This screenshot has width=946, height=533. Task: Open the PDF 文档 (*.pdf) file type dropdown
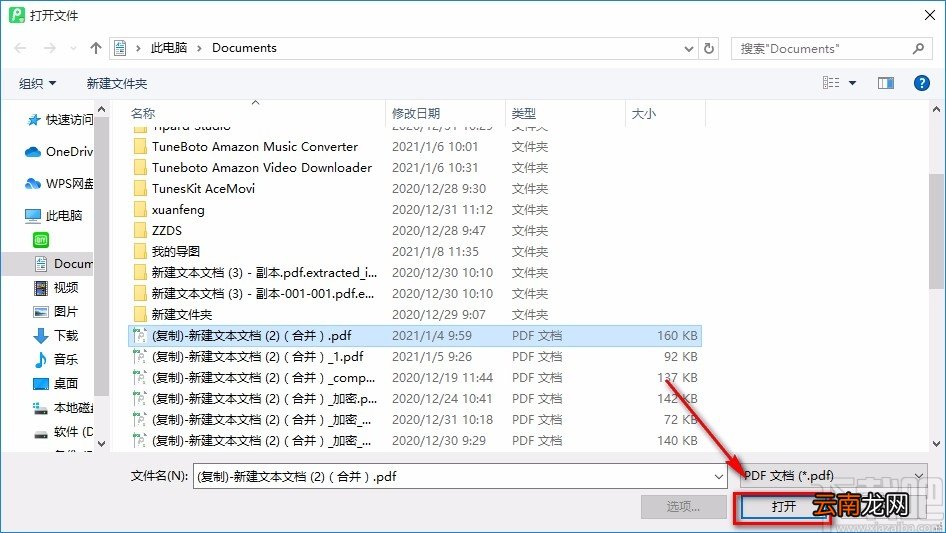[834, 476]
